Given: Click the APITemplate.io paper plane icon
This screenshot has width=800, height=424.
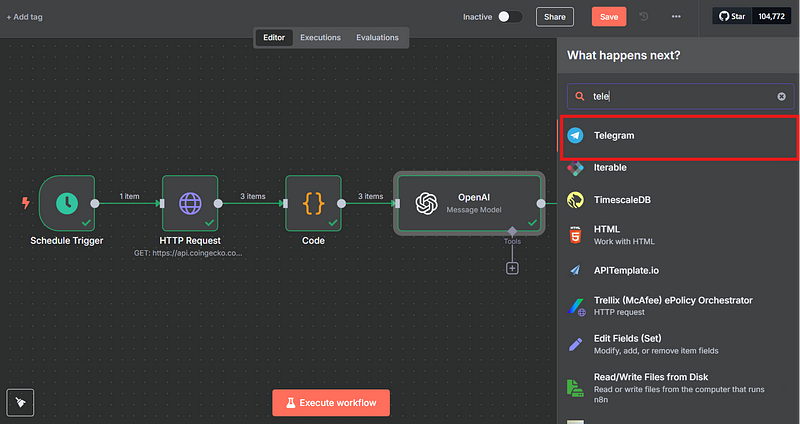Looking at the screenshot, I should click(x=576, y=270).
